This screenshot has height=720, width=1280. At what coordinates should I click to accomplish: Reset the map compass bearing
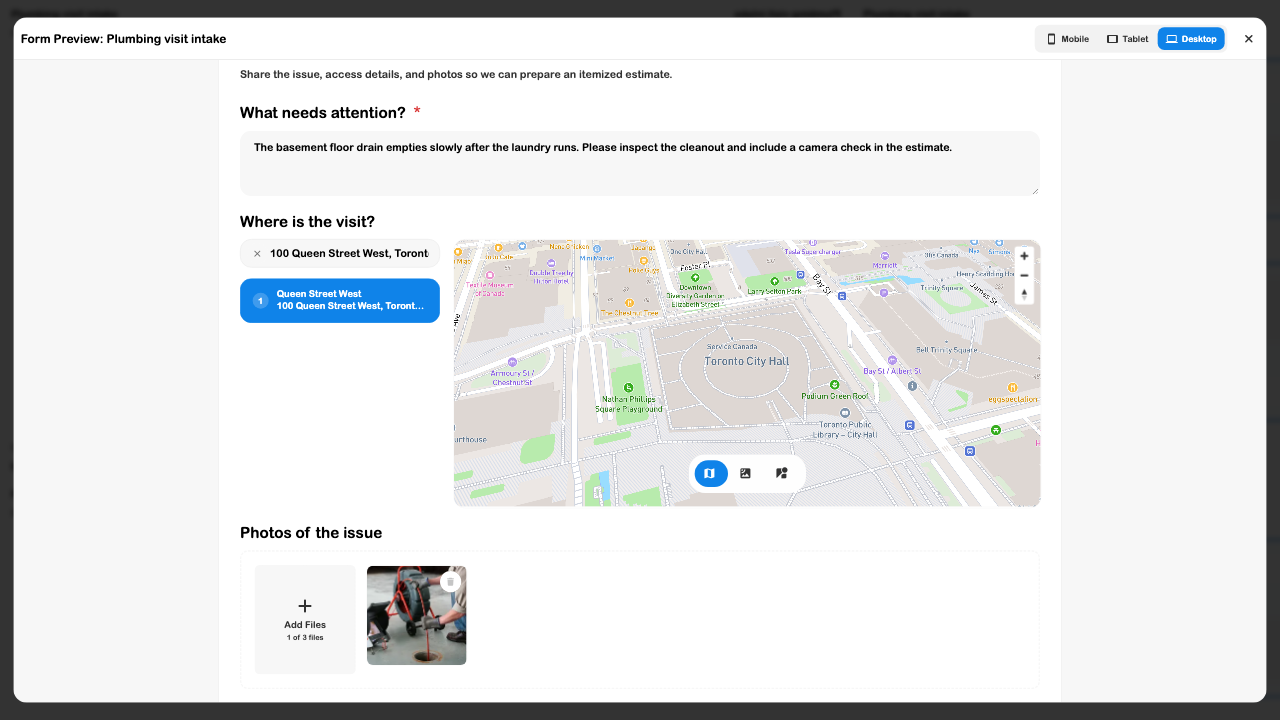click(1024, 294)
